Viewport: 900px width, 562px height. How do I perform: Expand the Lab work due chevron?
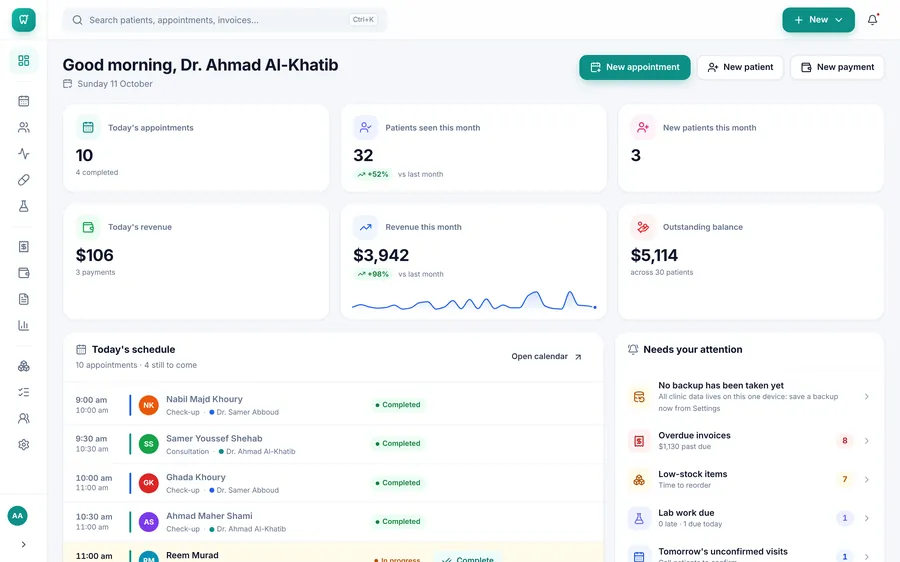[x=867, y=518]
